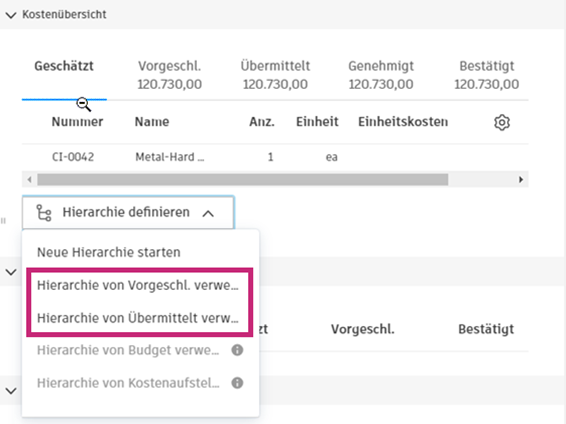The height and width of the screenshot is (424, 566).
Task: Open the Genehmigt 120.730,00 tab
Action: coord(381,75)
